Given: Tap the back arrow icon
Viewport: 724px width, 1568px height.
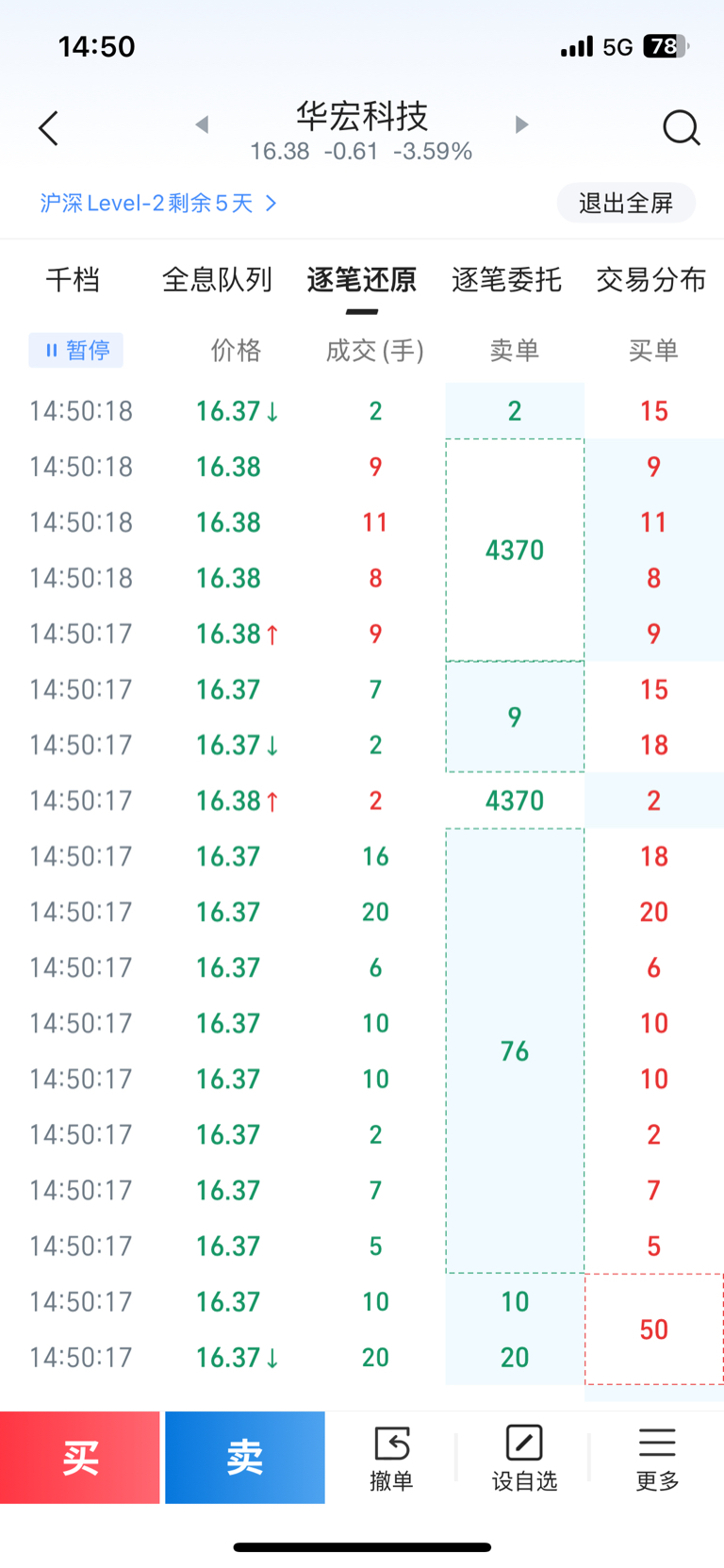Looking at the screenshot, I should pyautogui.click(x=49, y=128).
